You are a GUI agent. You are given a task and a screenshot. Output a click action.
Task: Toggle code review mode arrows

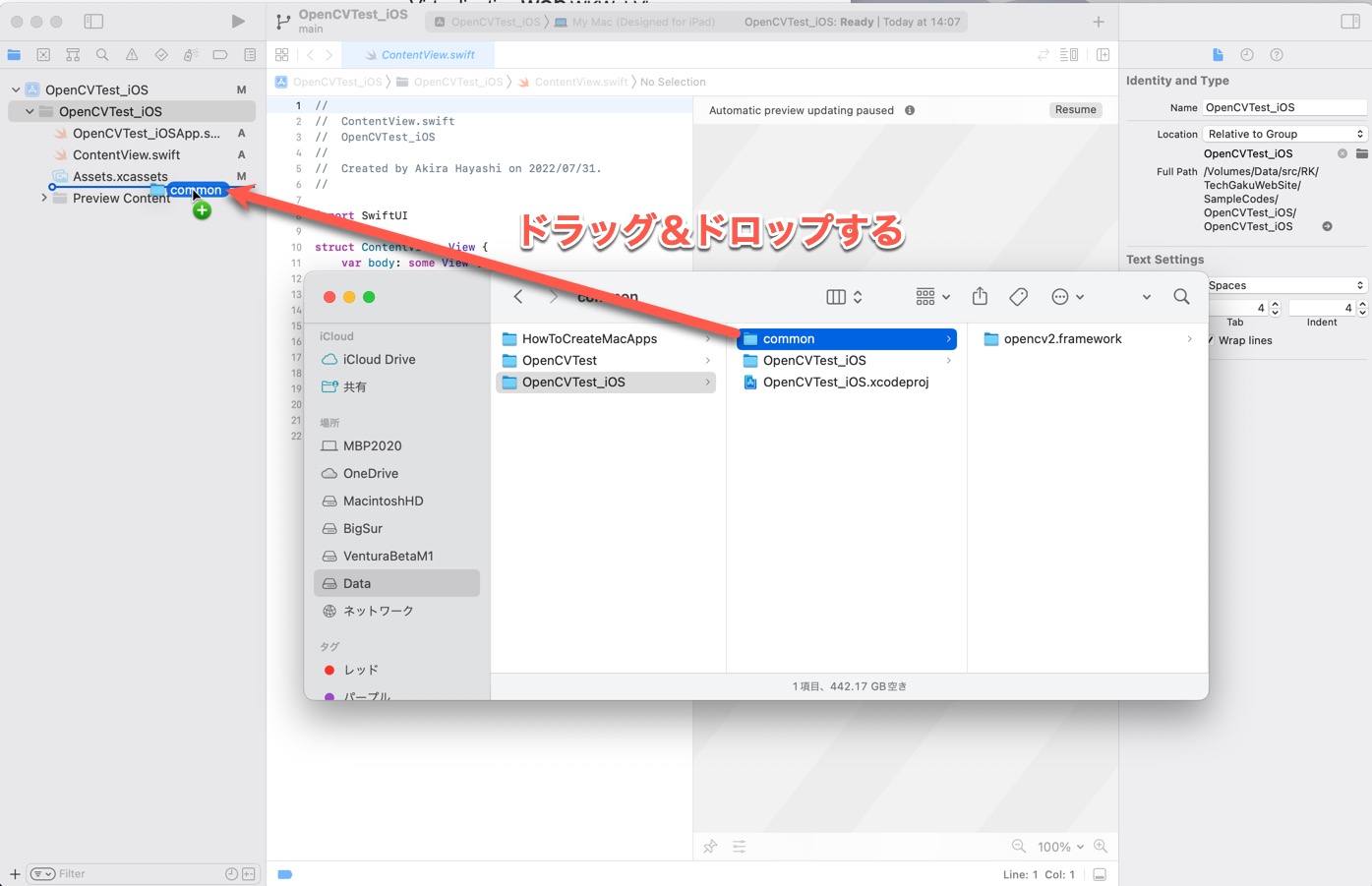(1044, 55)
